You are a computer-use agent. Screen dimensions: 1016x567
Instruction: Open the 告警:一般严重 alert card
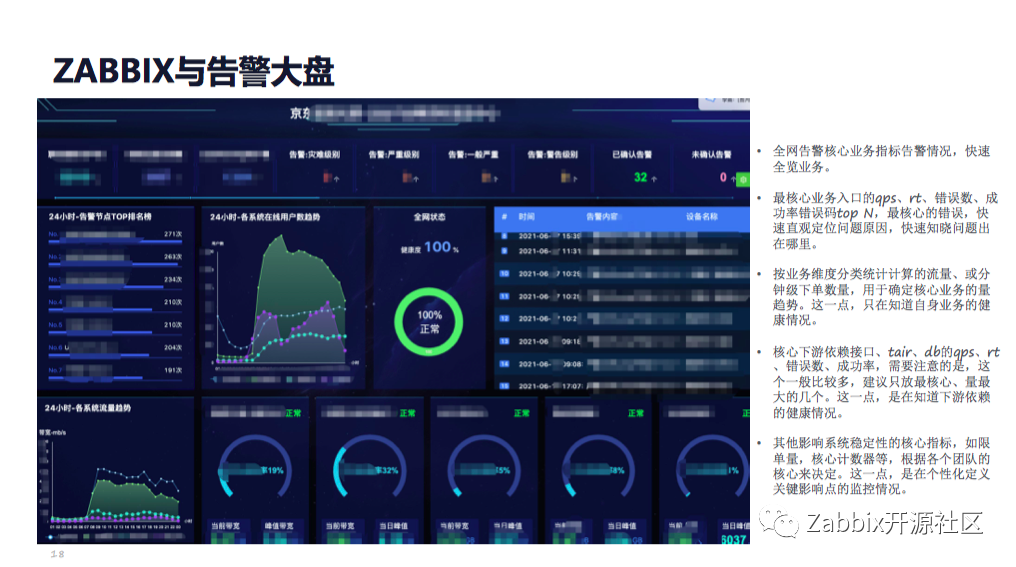click(x=474, y=167)
